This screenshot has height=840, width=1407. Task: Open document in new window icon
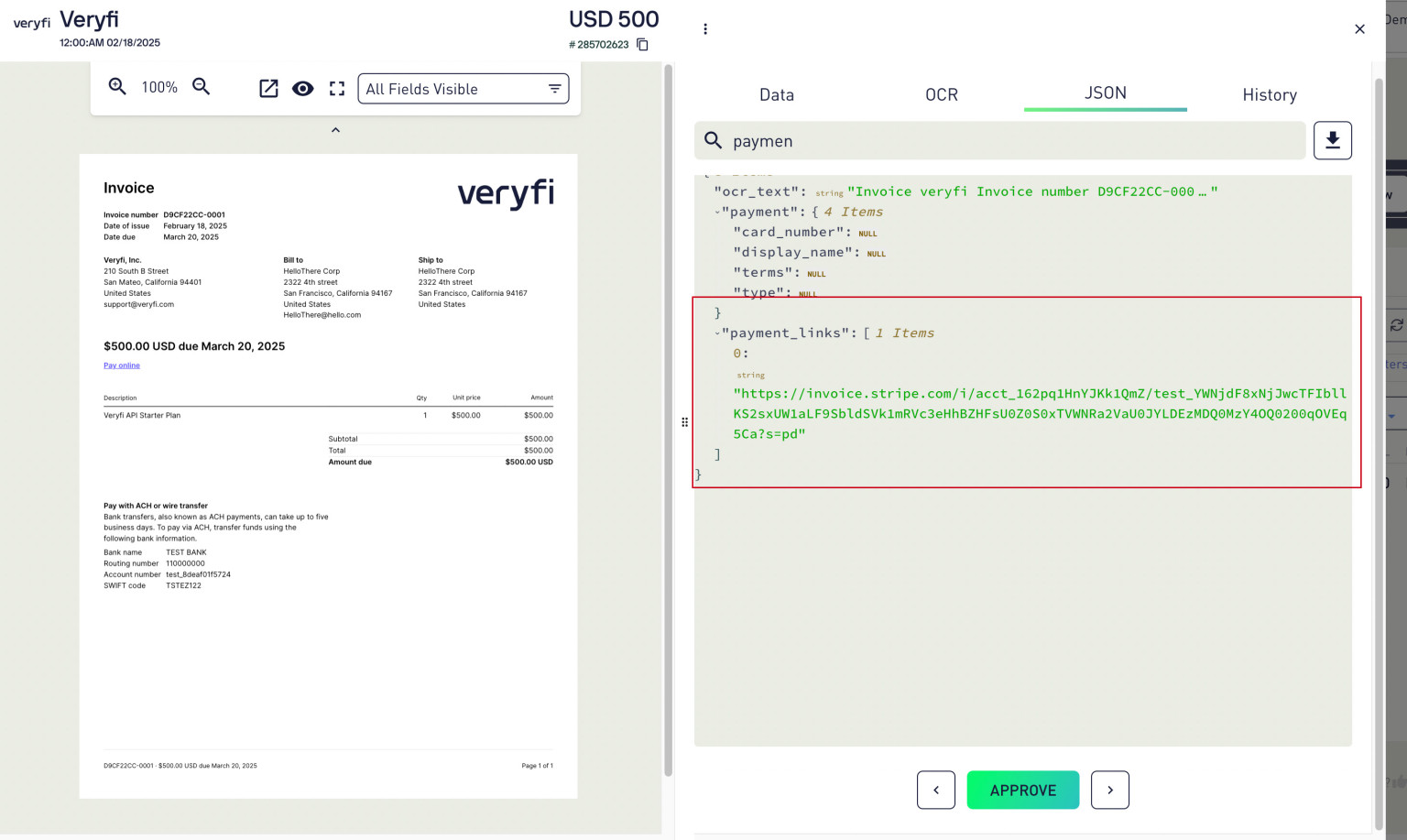point(268,89)
